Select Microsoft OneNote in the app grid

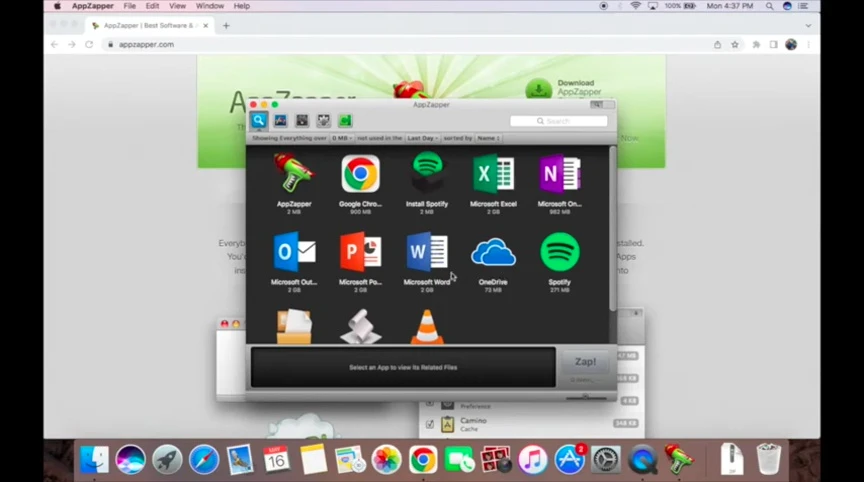[x=559, y=184]
